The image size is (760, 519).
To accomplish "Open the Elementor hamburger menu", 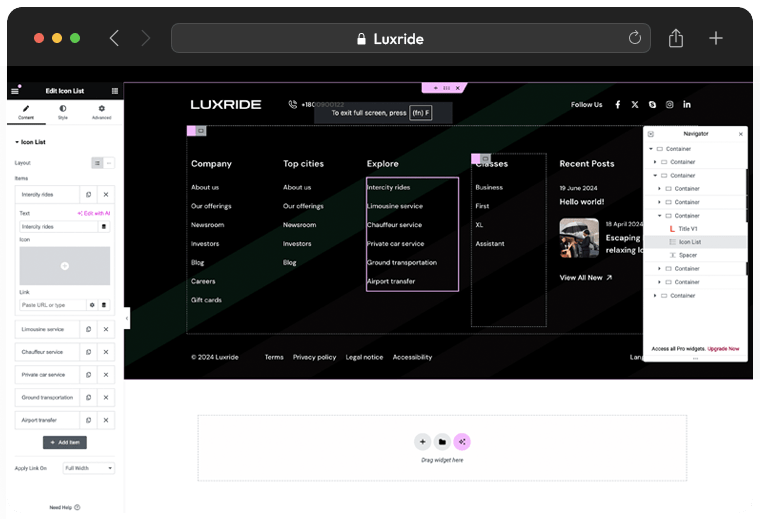I will 15,91.
